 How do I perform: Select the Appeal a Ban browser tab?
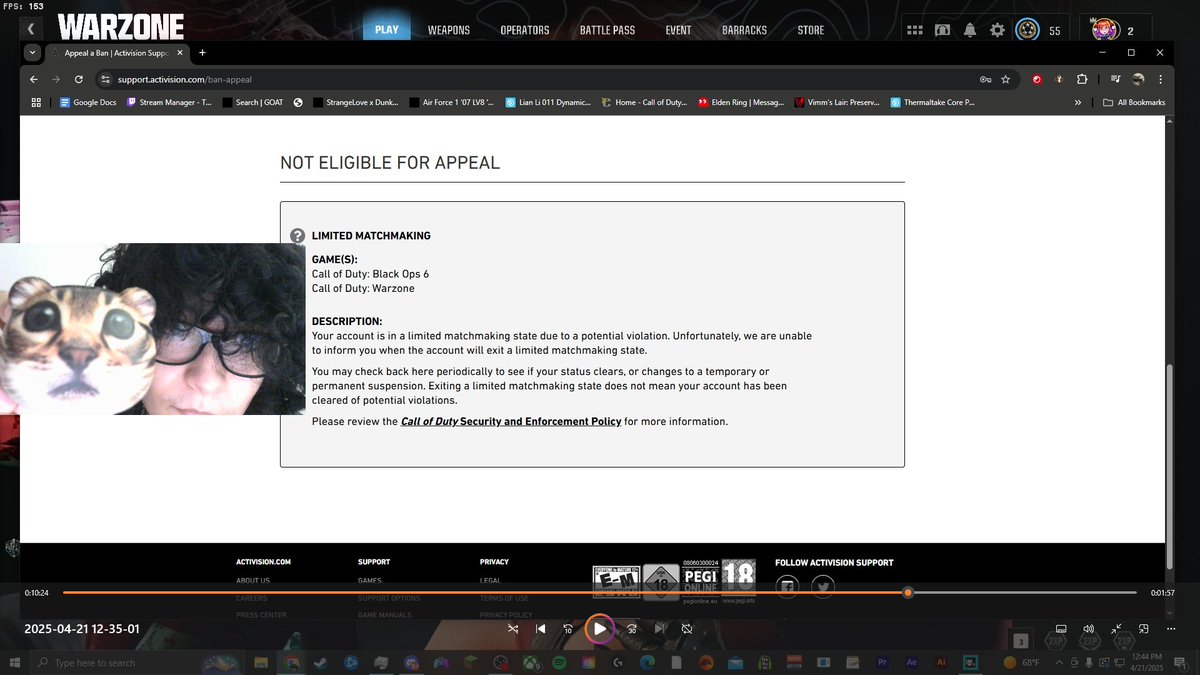coord(118,52)
